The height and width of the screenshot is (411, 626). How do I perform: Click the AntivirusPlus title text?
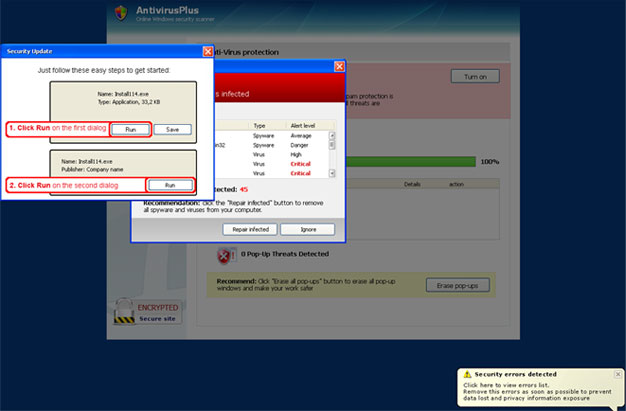click(x=167, y=10)
